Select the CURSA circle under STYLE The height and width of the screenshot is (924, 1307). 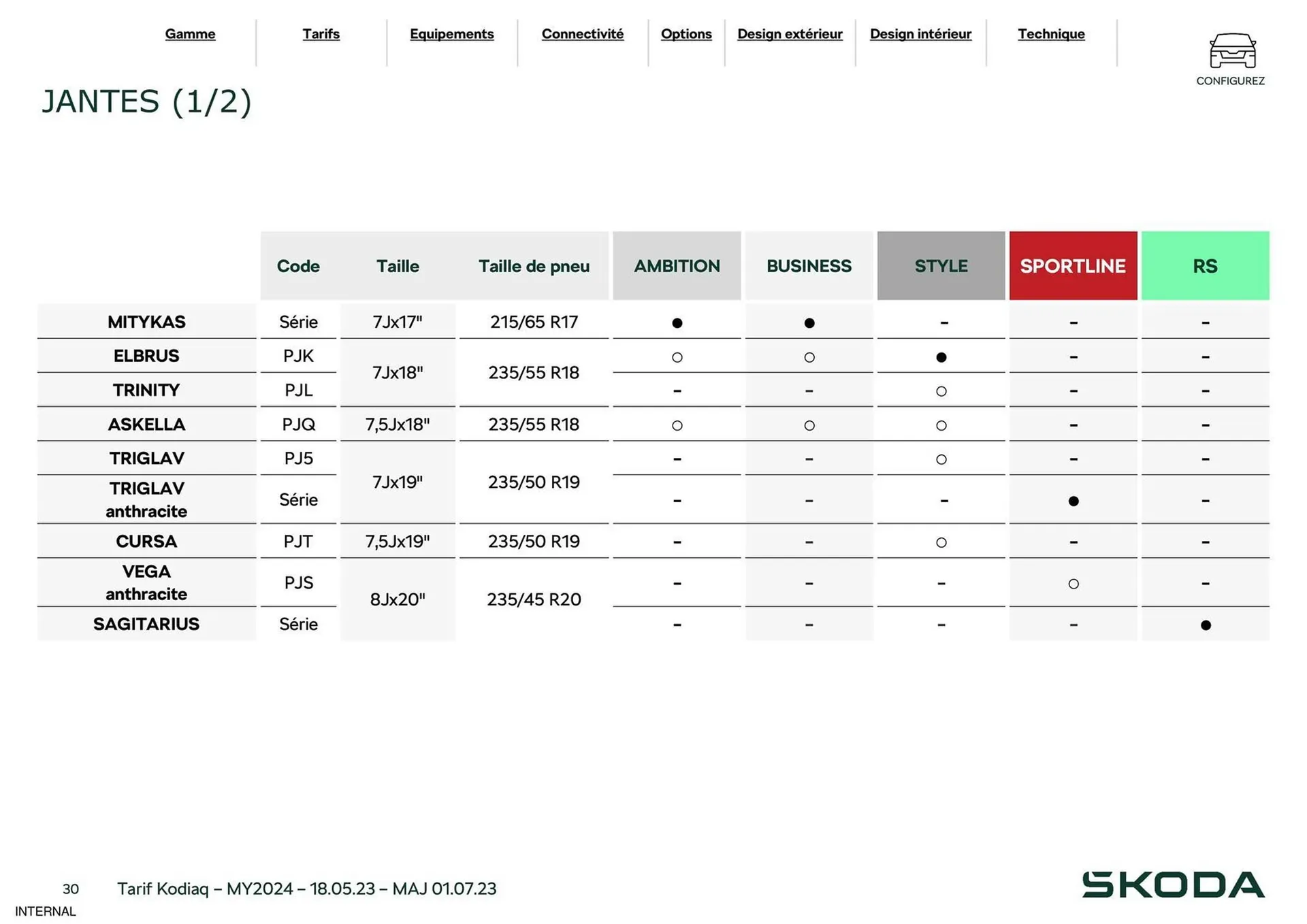[941, 542]
